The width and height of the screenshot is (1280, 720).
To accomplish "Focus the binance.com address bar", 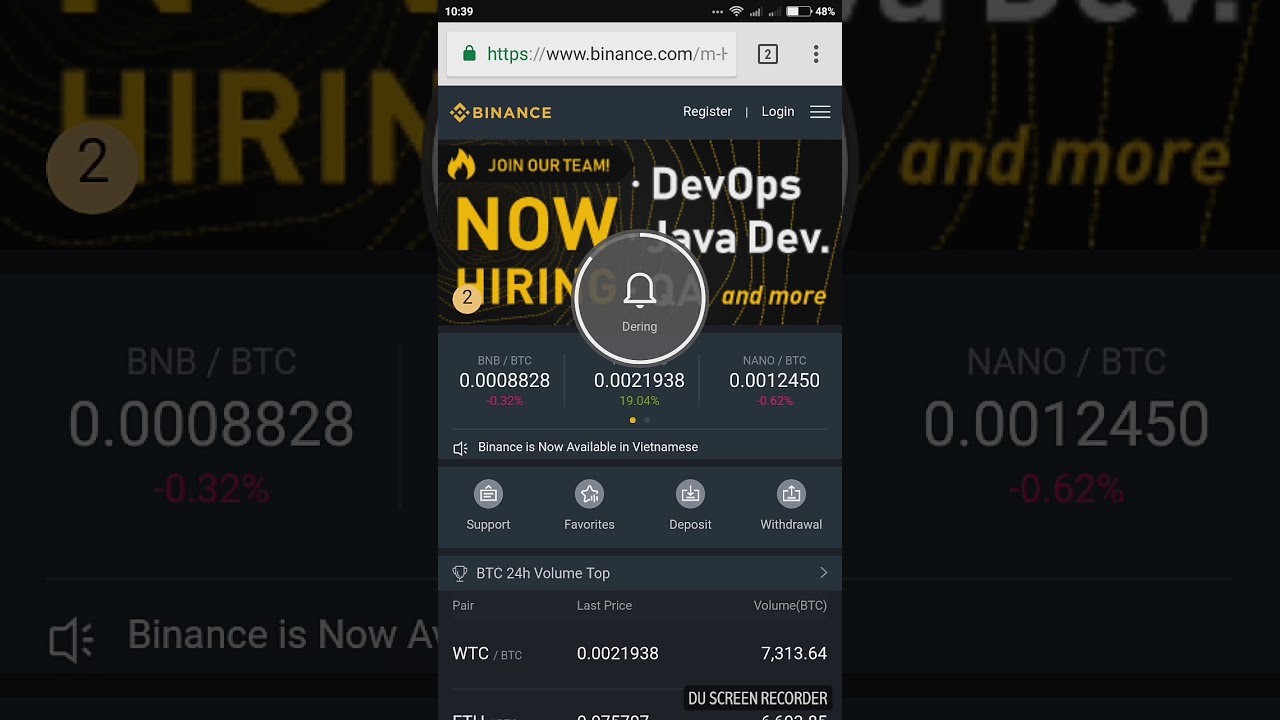I will click(592, 54).
